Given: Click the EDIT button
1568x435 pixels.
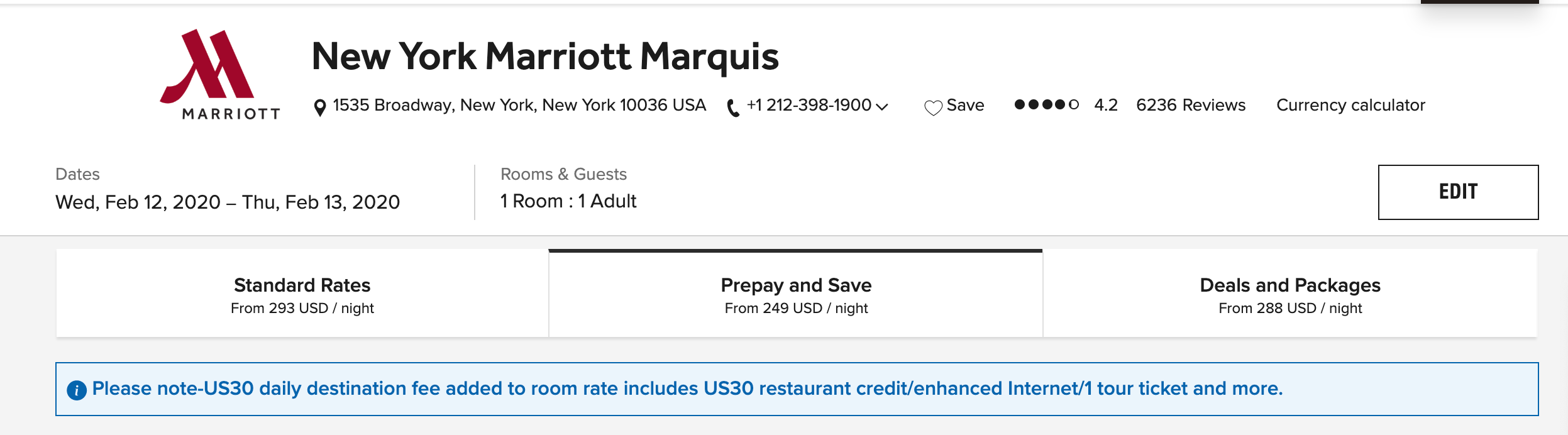Looking at the screenshot, I should click(1458, 192).
